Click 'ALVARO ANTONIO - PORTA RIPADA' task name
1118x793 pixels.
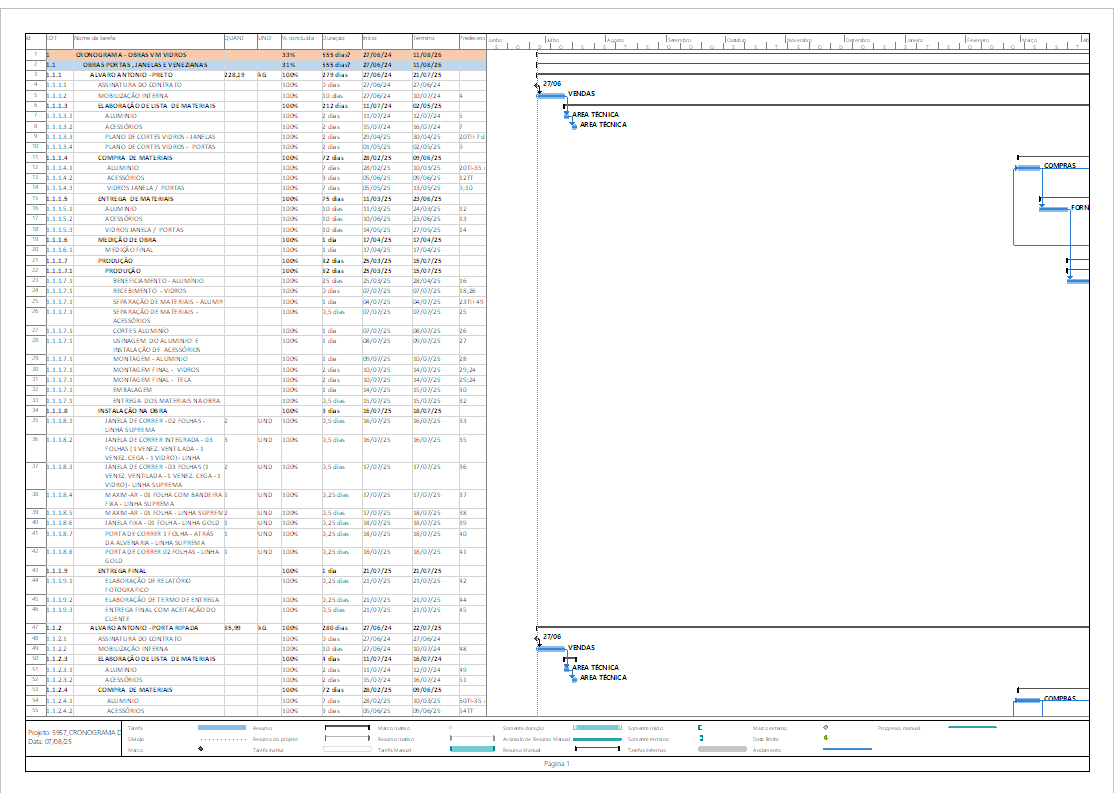[x=144, y=628]
